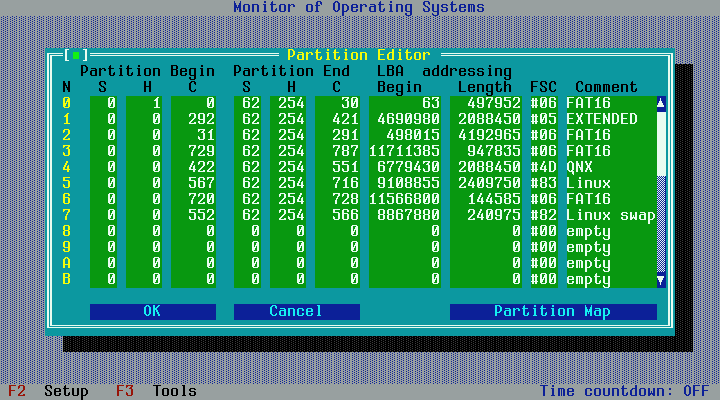
Task: Open the Partition Map
Action: click(x=552, y=311)
